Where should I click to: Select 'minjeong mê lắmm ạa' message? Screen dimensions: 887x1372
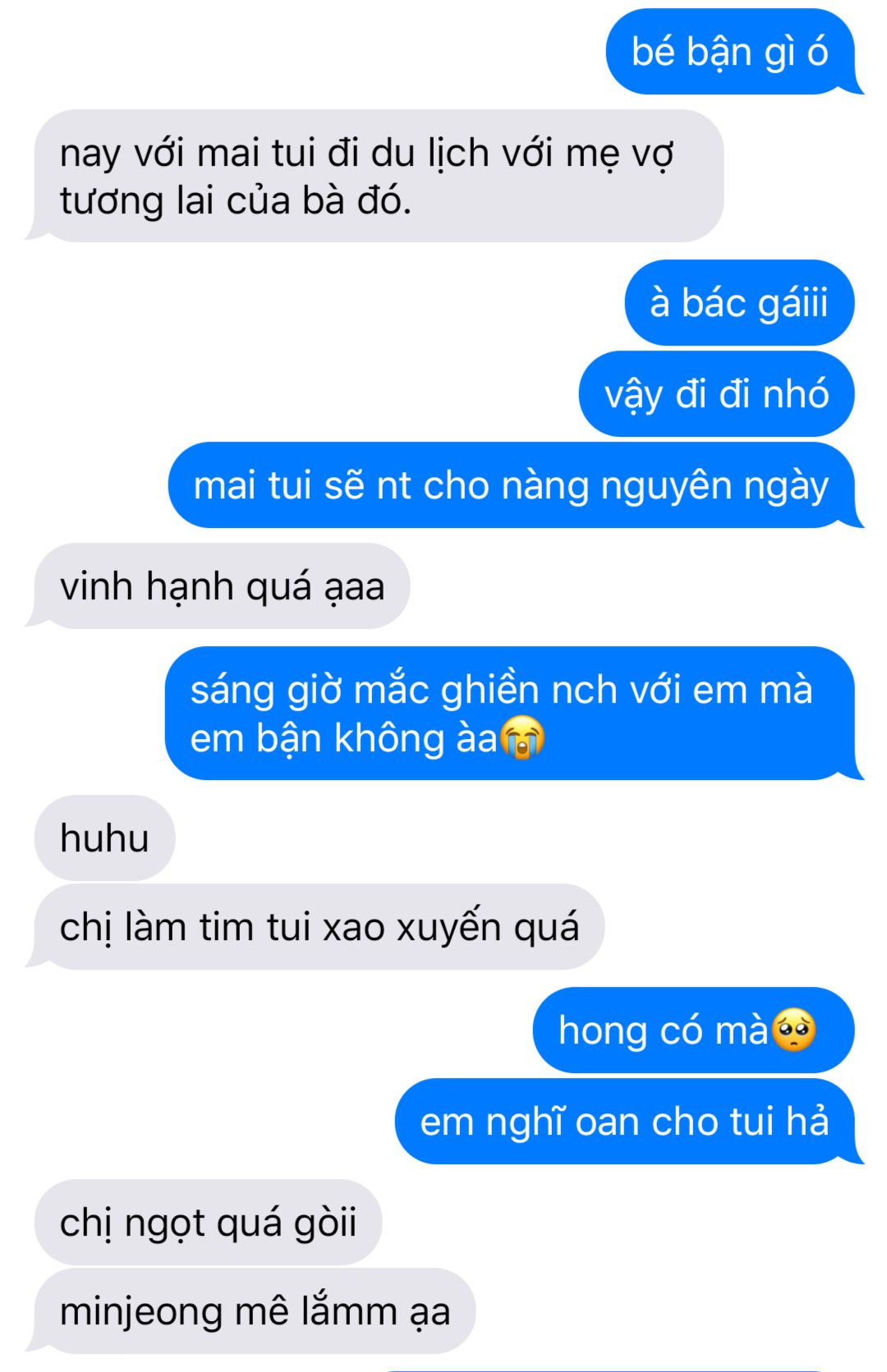[x=250, y=1311]
